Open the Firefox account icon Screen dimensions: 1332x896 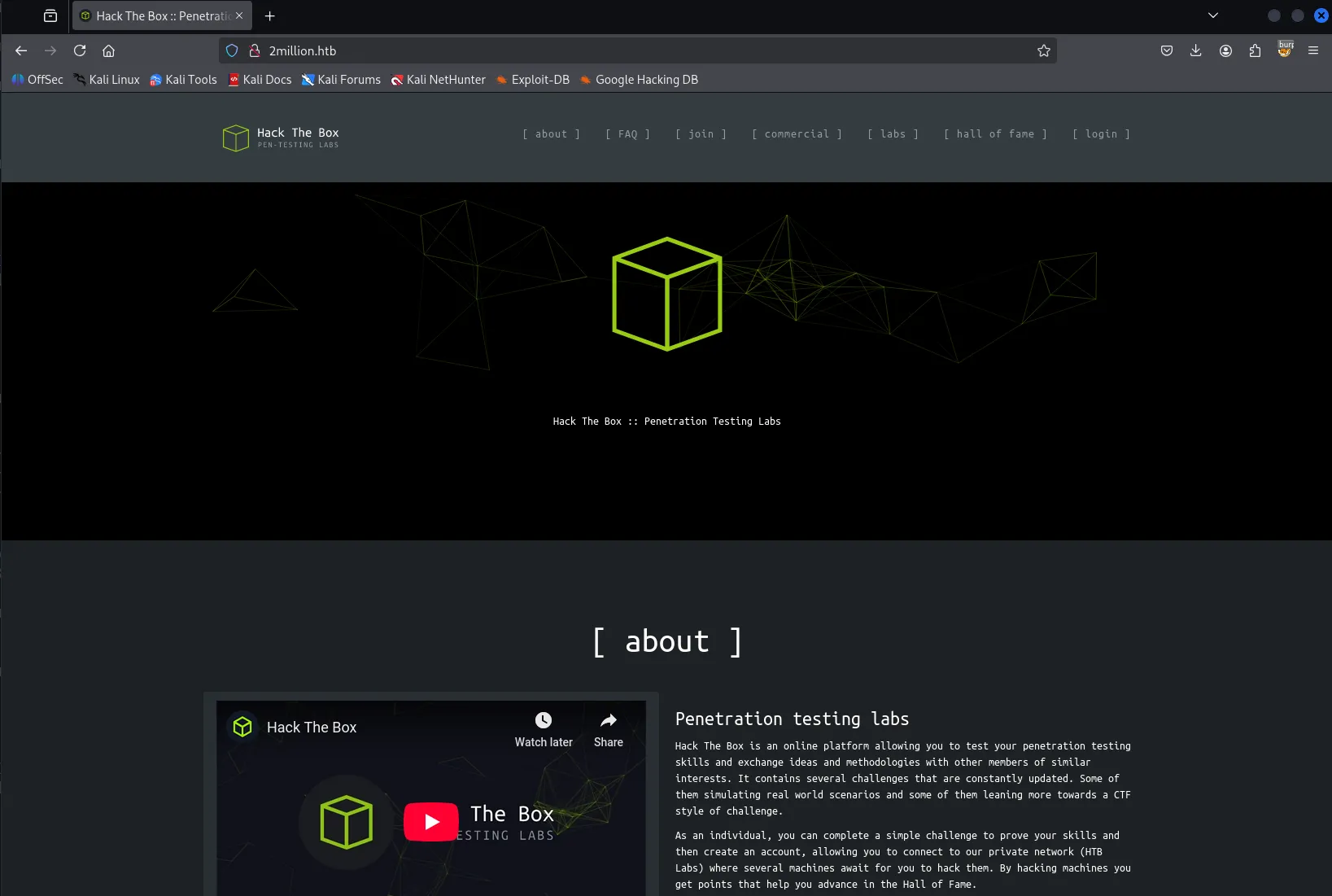coord(1225,50)
